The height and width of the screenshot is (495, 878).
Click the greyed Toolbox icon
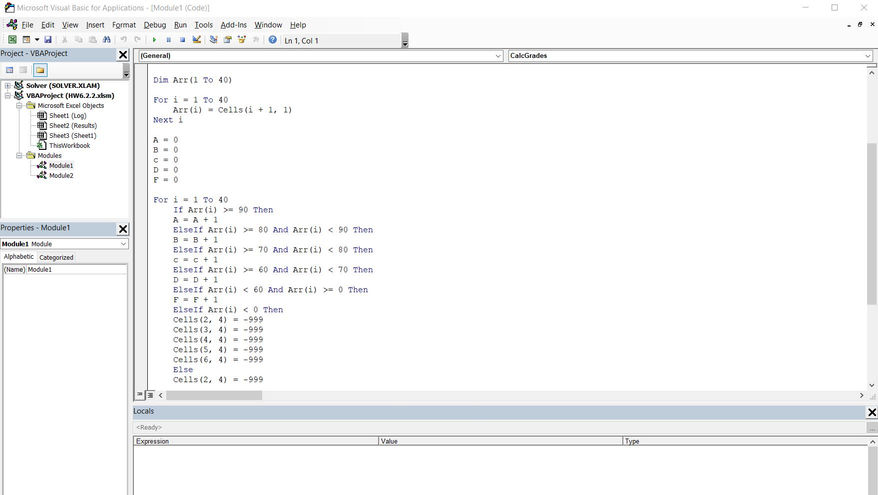[x=255, y=40]
